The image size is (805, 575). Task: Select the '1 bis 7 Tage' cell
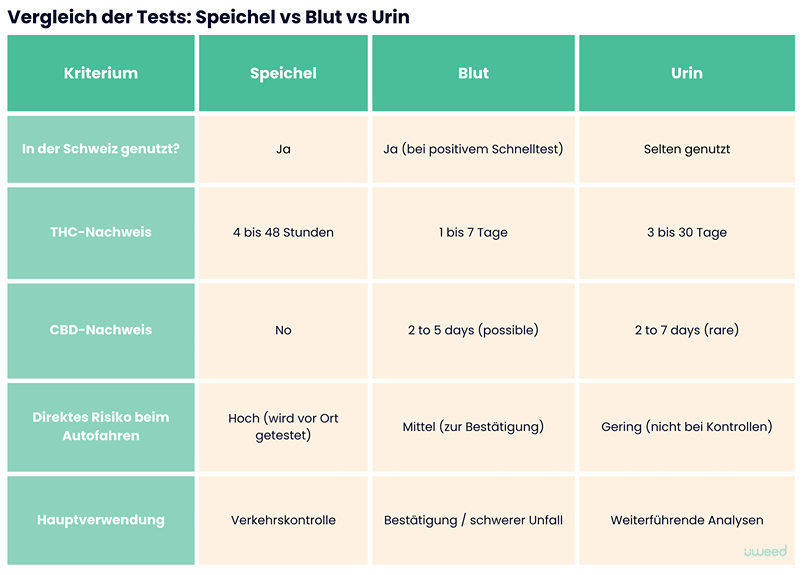coord(473,232)
